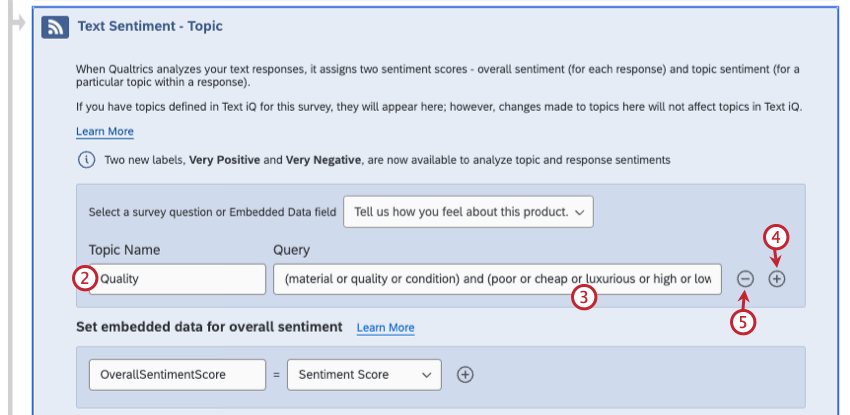
Task: Click the Text Sentiment - Topic title
Action: 150,26
